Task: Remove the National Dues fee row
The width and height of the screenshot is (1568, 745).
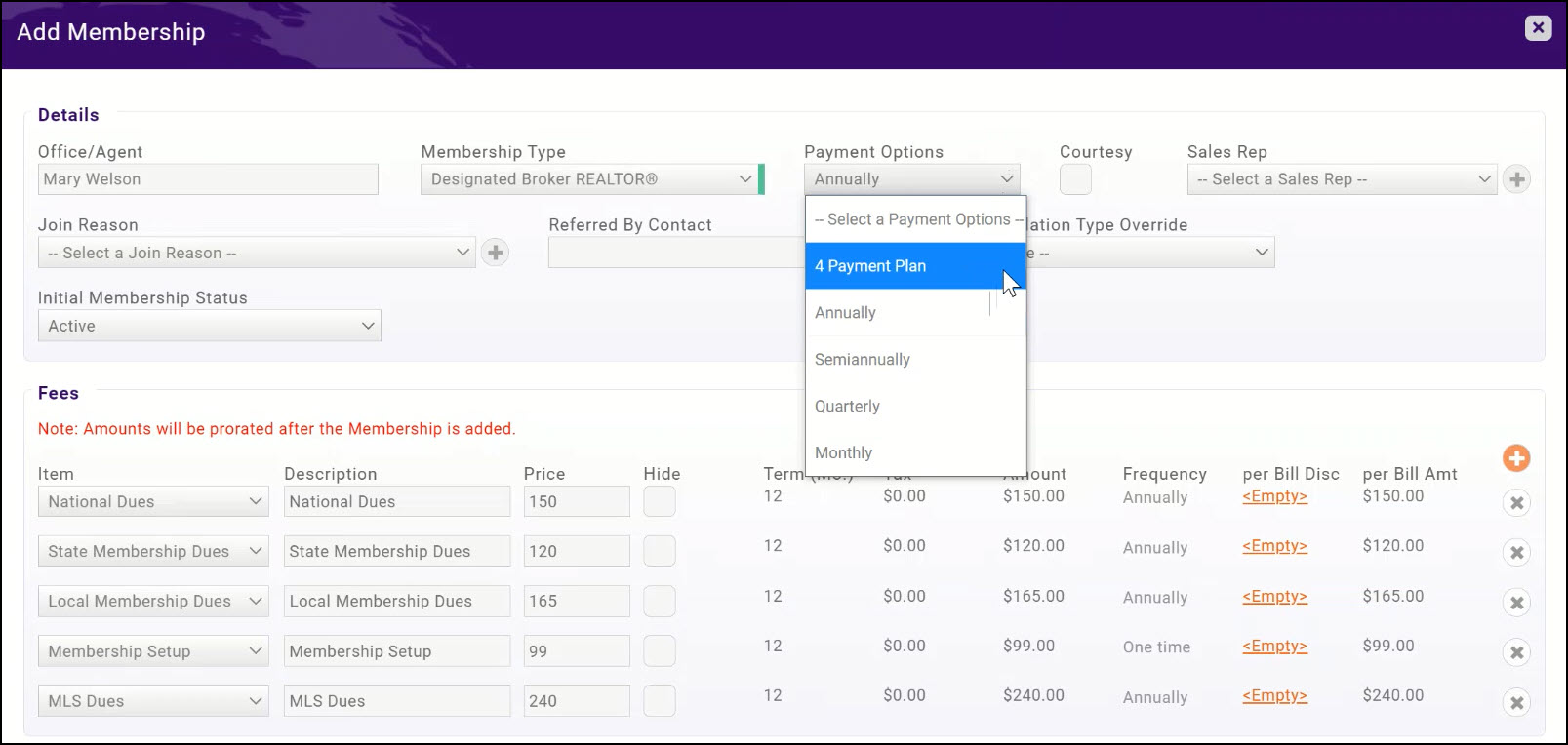Action: click(1516, 503)
